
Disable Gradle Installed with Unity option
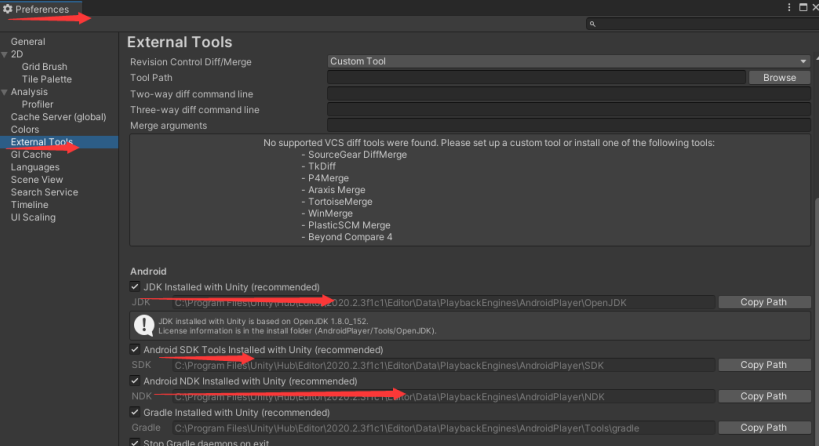pos(135,412)
